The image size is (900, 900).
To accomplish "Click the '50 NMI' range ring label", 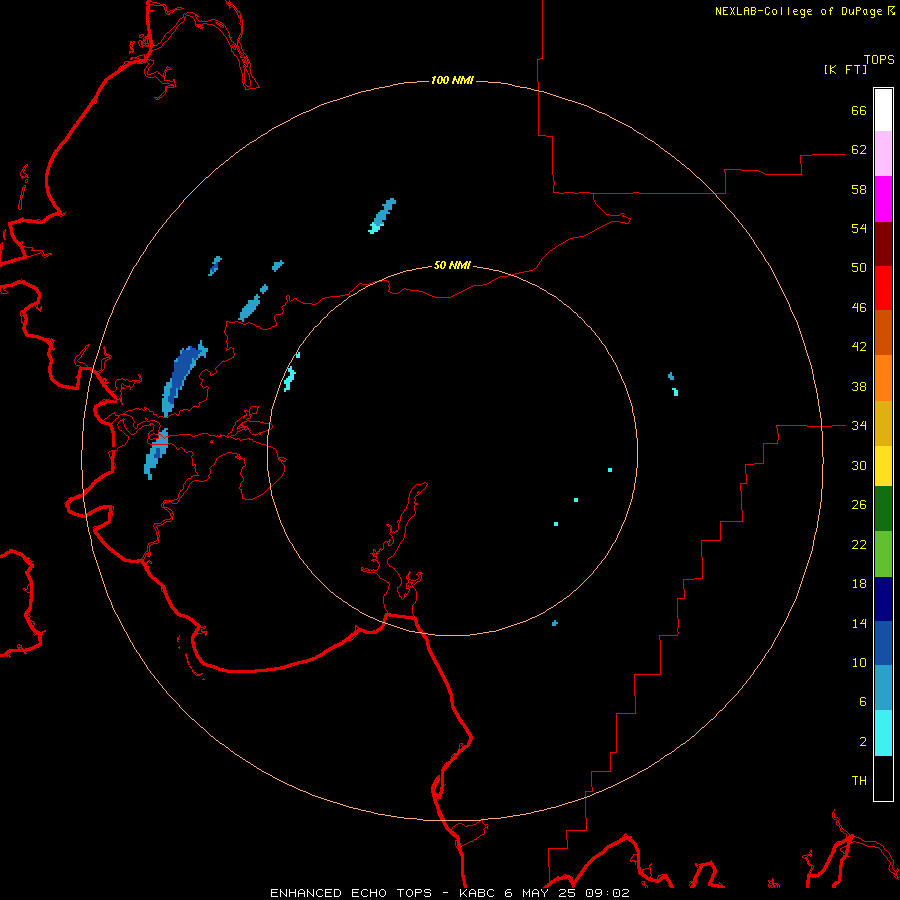I will [x=452, y=265].
